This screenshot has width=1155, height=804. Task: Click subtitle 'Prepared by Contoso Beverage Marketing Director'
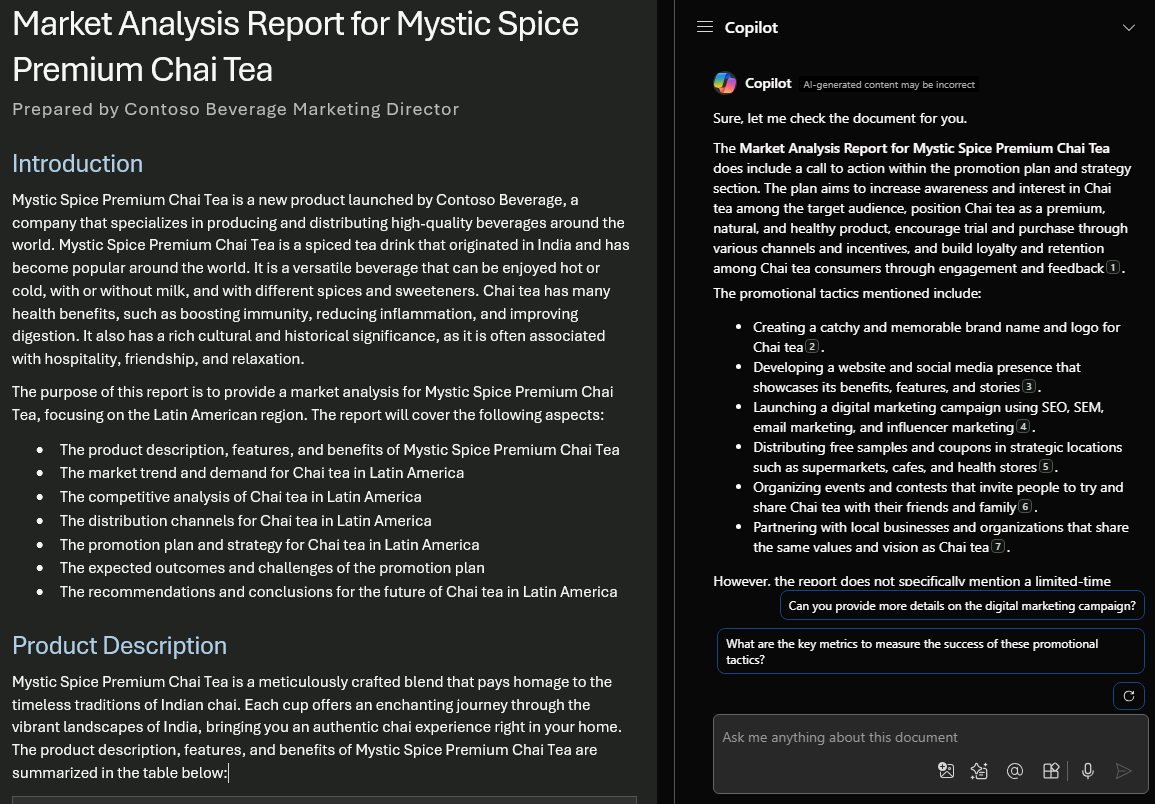tap(235, 109)
